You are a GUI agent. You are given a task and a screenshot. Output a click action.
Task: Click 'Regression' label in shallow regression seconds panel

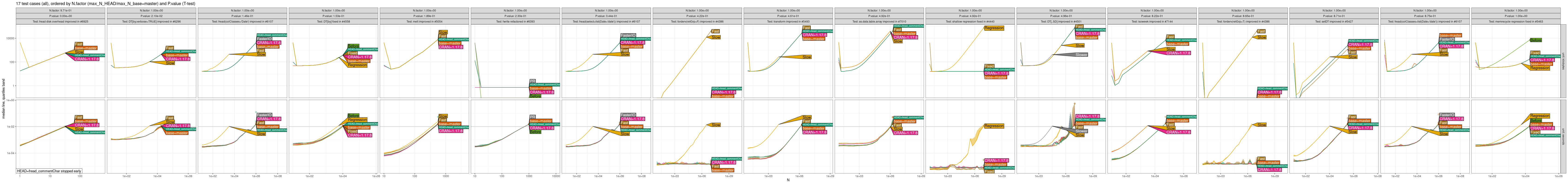tap(993, 126)
